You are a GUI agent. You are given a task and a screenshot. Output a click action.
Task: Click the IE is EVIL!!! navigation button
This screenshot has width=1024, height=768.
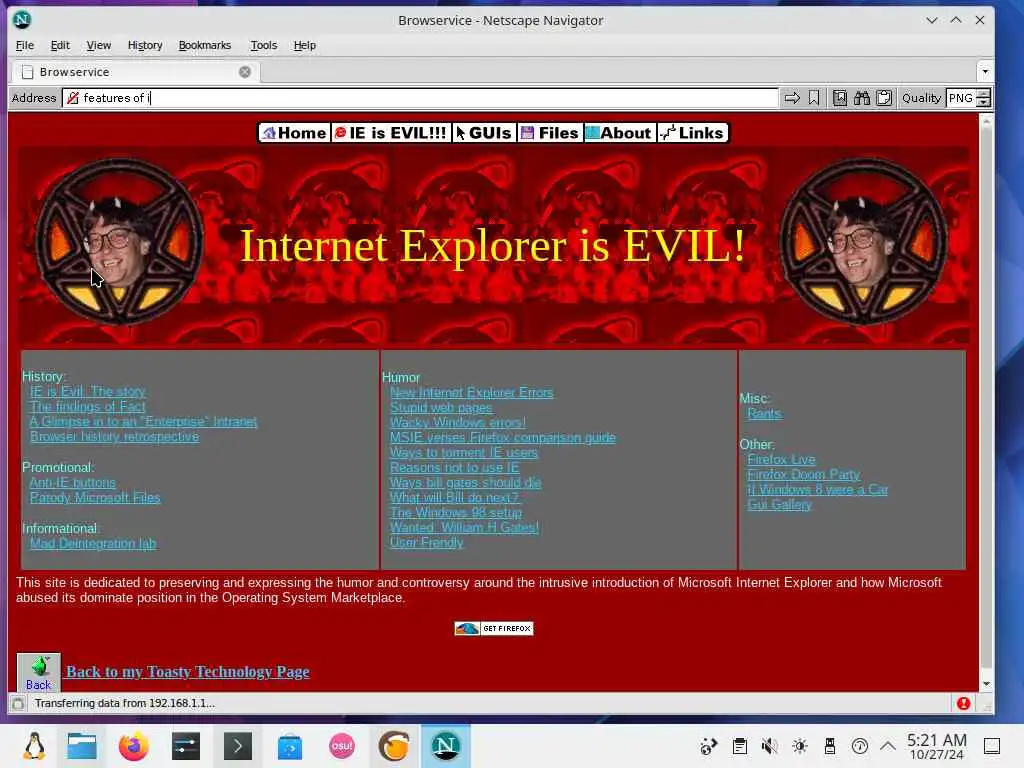391,133
